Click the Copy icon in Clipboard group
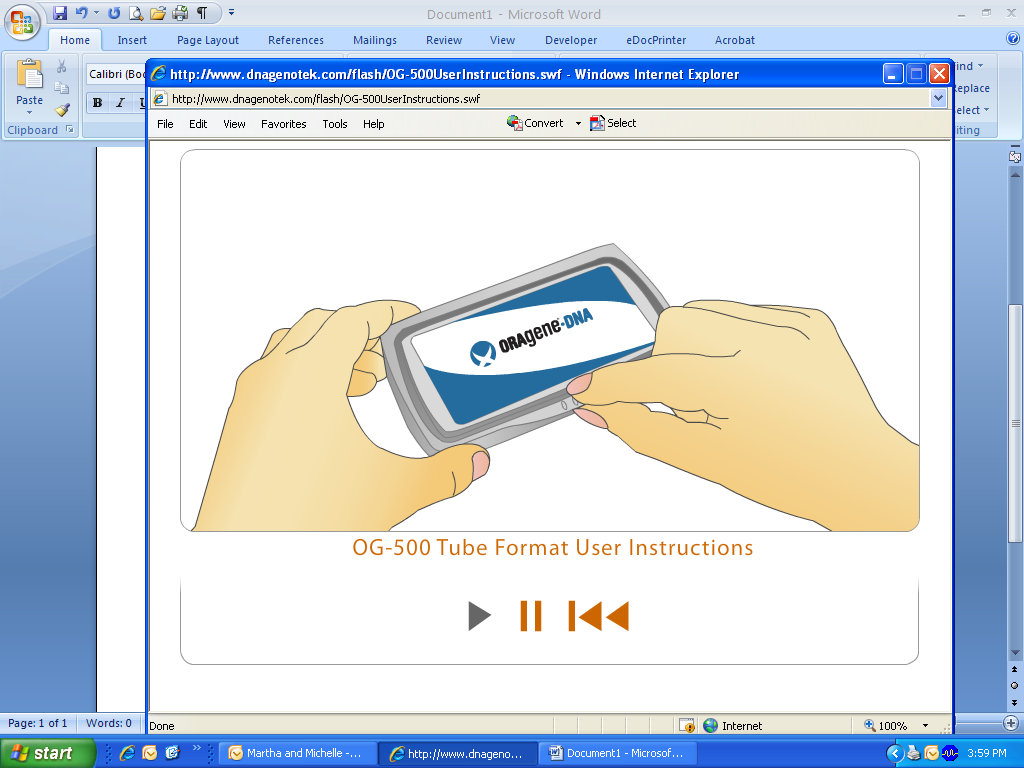Viewport: 1024px width, 768px height. pyautogui.click(x=61, y=88)
